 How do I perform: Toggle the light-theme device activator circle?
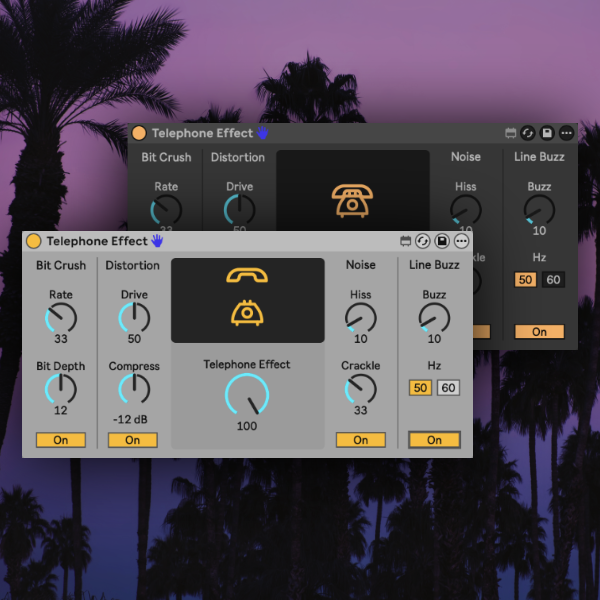click(33, 241)
